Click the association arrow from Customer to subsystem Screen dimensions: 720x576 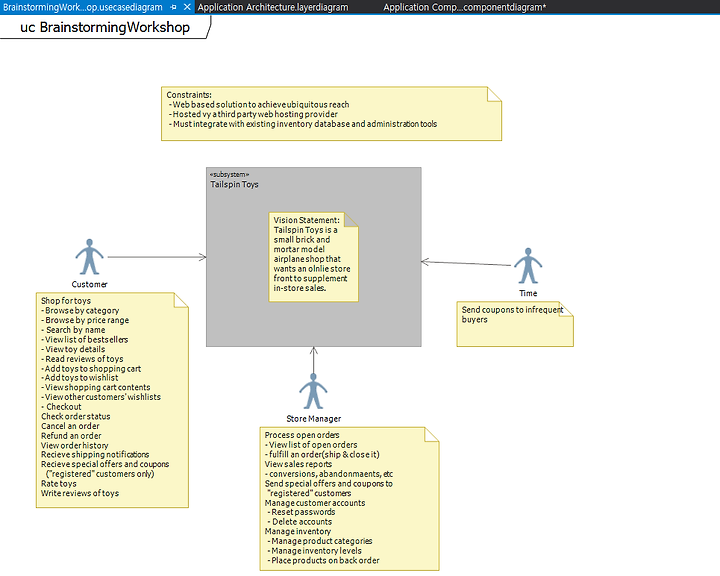click(157, 257)
